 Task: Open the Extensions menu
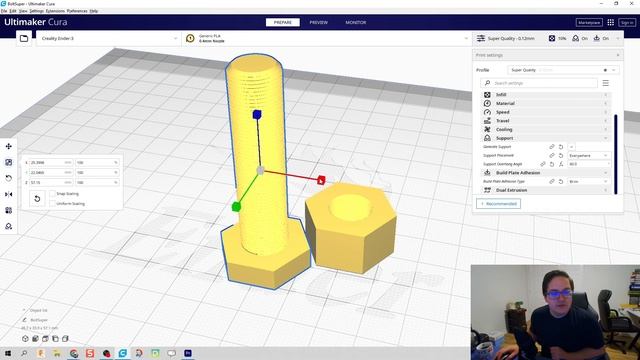coord(55,11)
